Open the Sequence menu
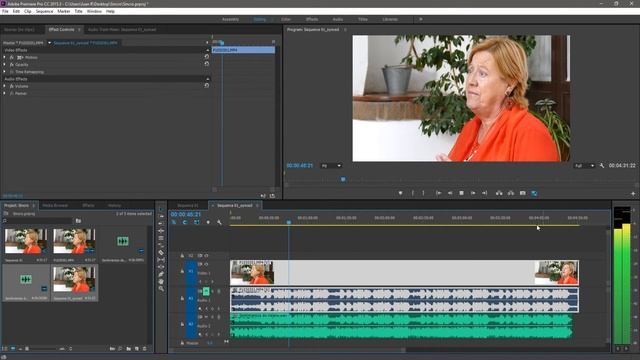 (x=44, y=11)
